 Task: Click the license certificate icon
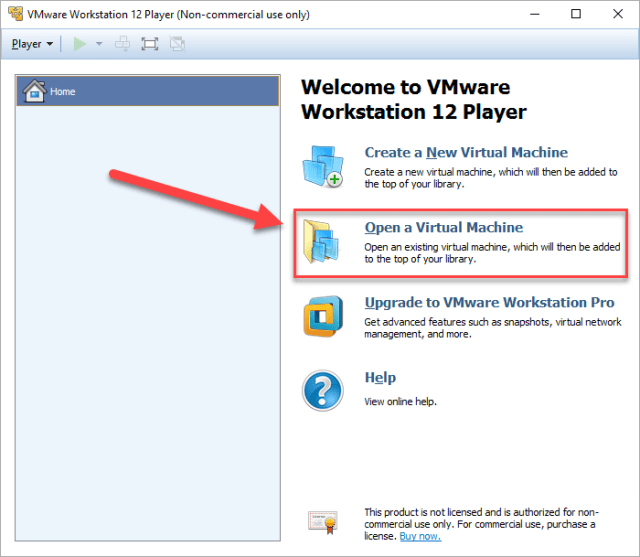click(x=323, y=521)
